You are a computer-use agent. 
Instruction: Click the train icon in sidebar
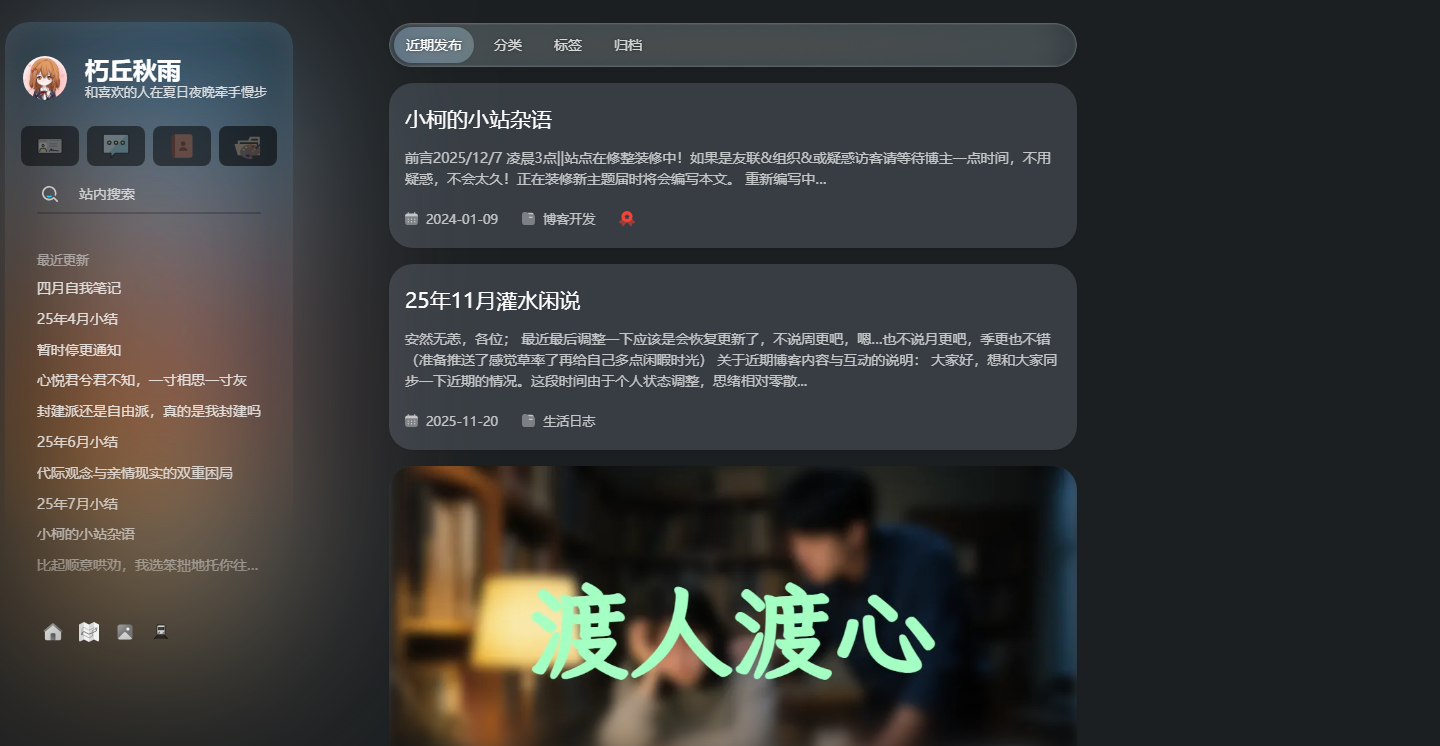(x=161, y=632)
